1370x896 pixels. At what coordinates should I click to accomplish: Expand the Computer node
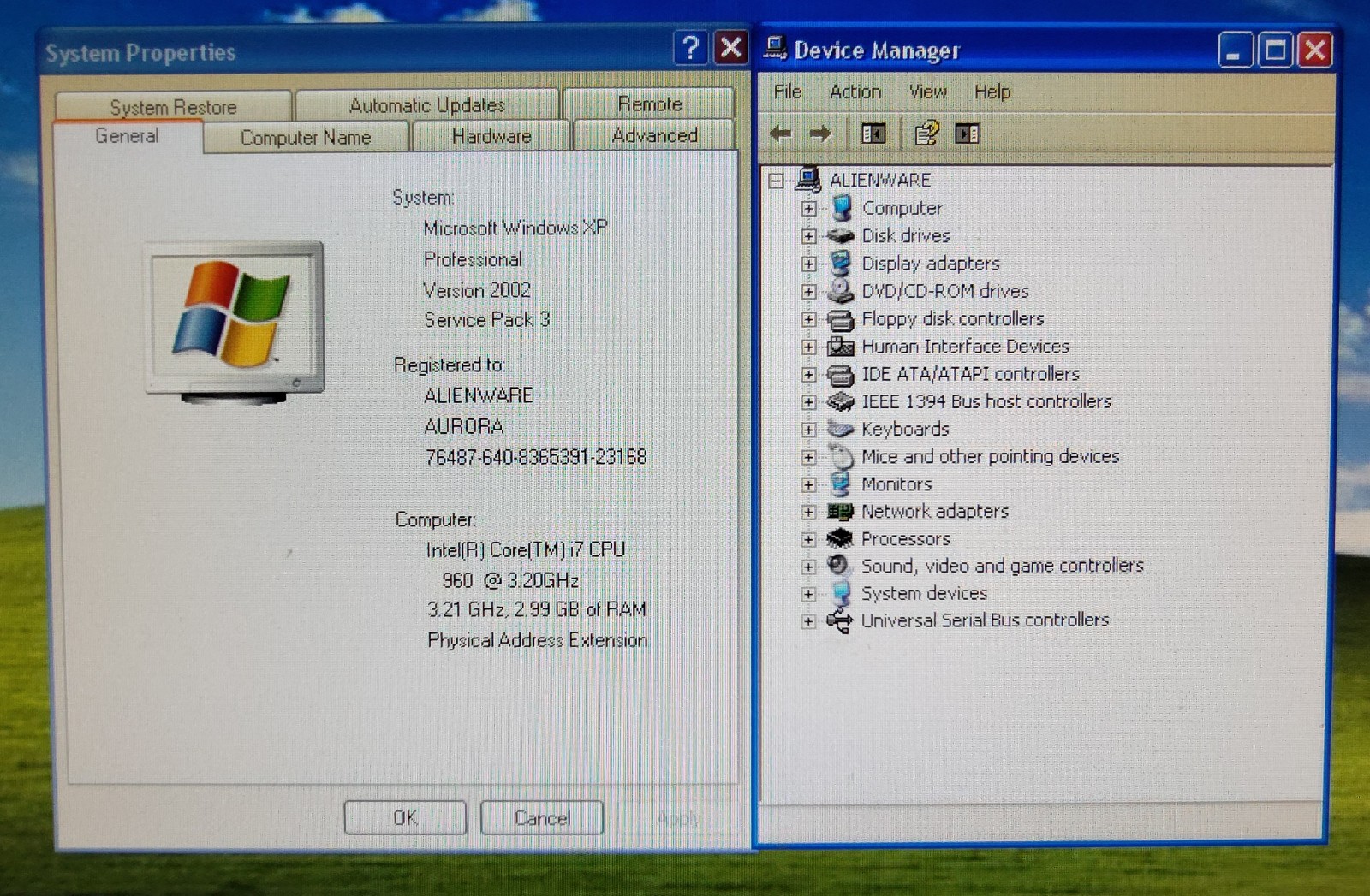coord(808,208)
